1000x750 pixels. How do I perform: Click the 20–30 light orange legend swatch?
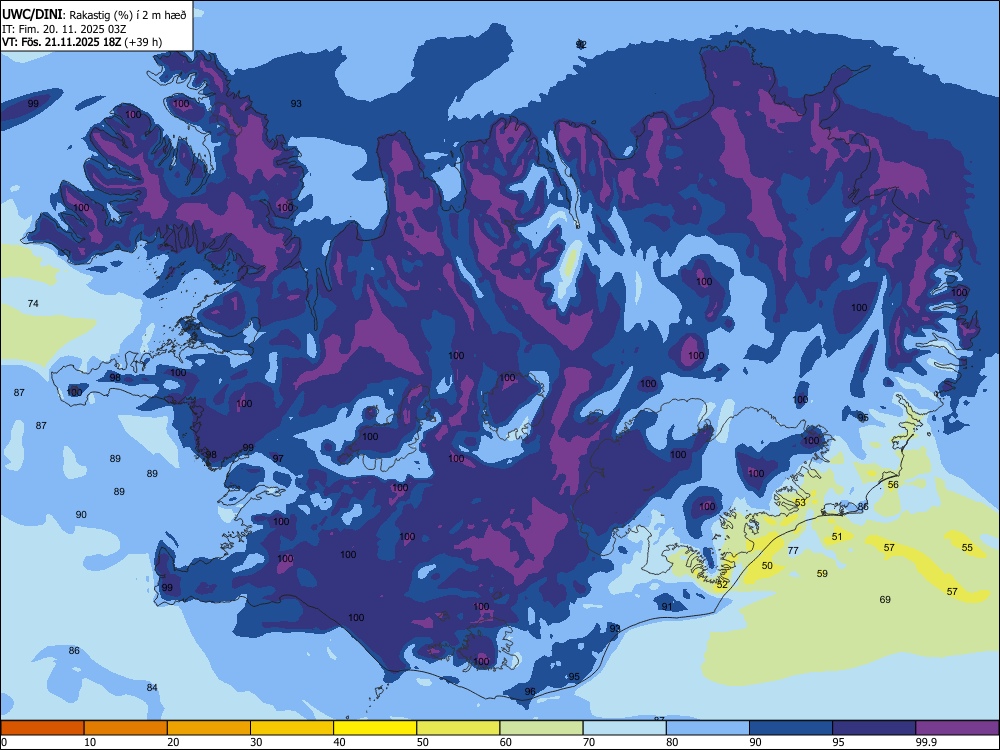pos(209,728)
